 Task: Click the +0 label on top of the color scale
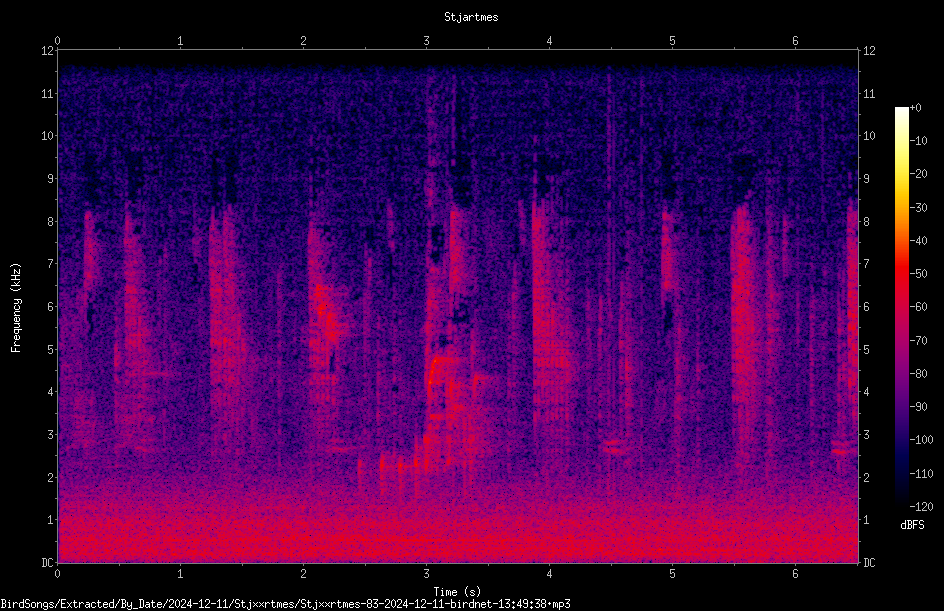click(x=916, y=108)
